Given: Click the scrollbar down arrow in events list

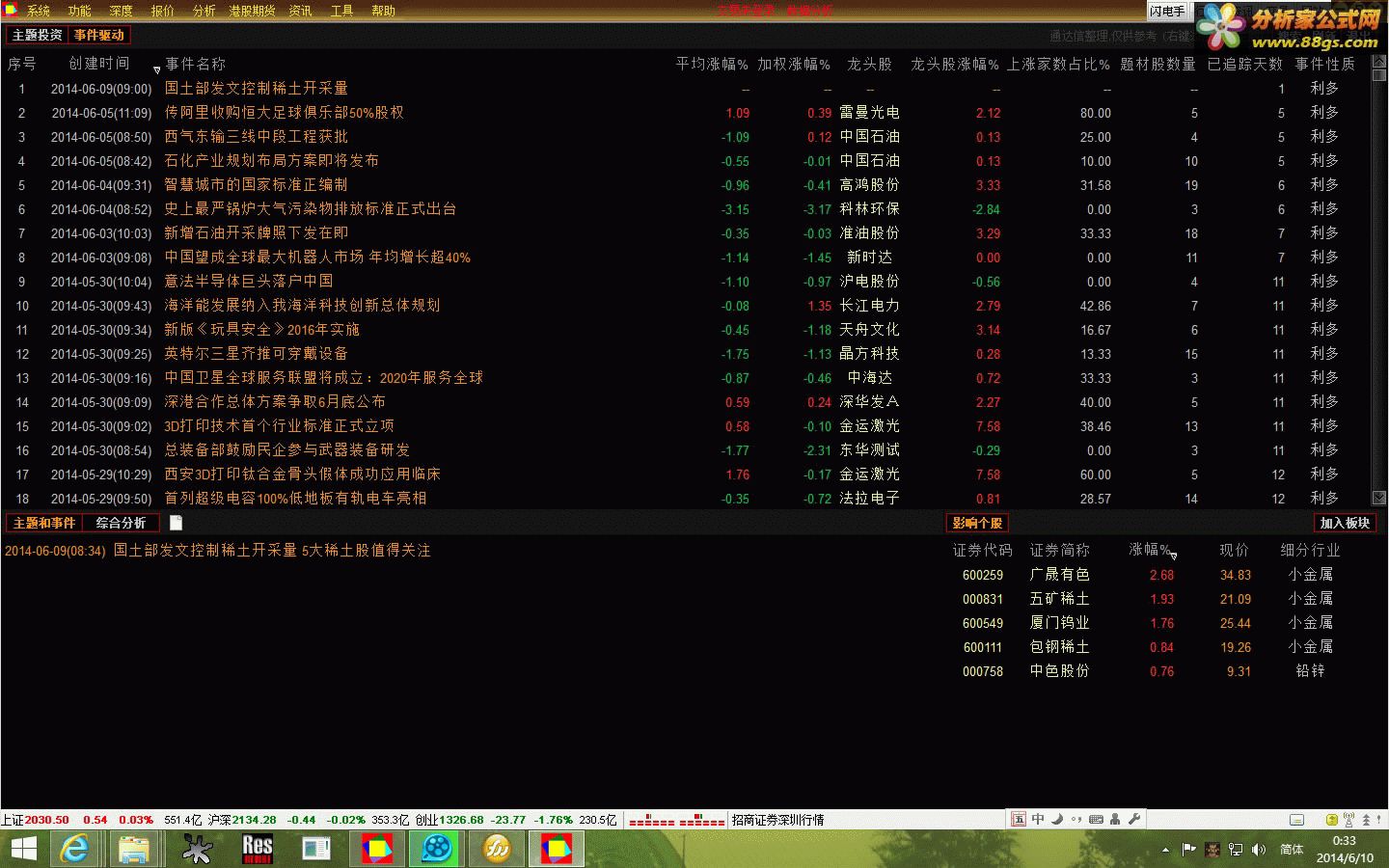Looking at the screenshot, I should click(x=1379, y=498).
